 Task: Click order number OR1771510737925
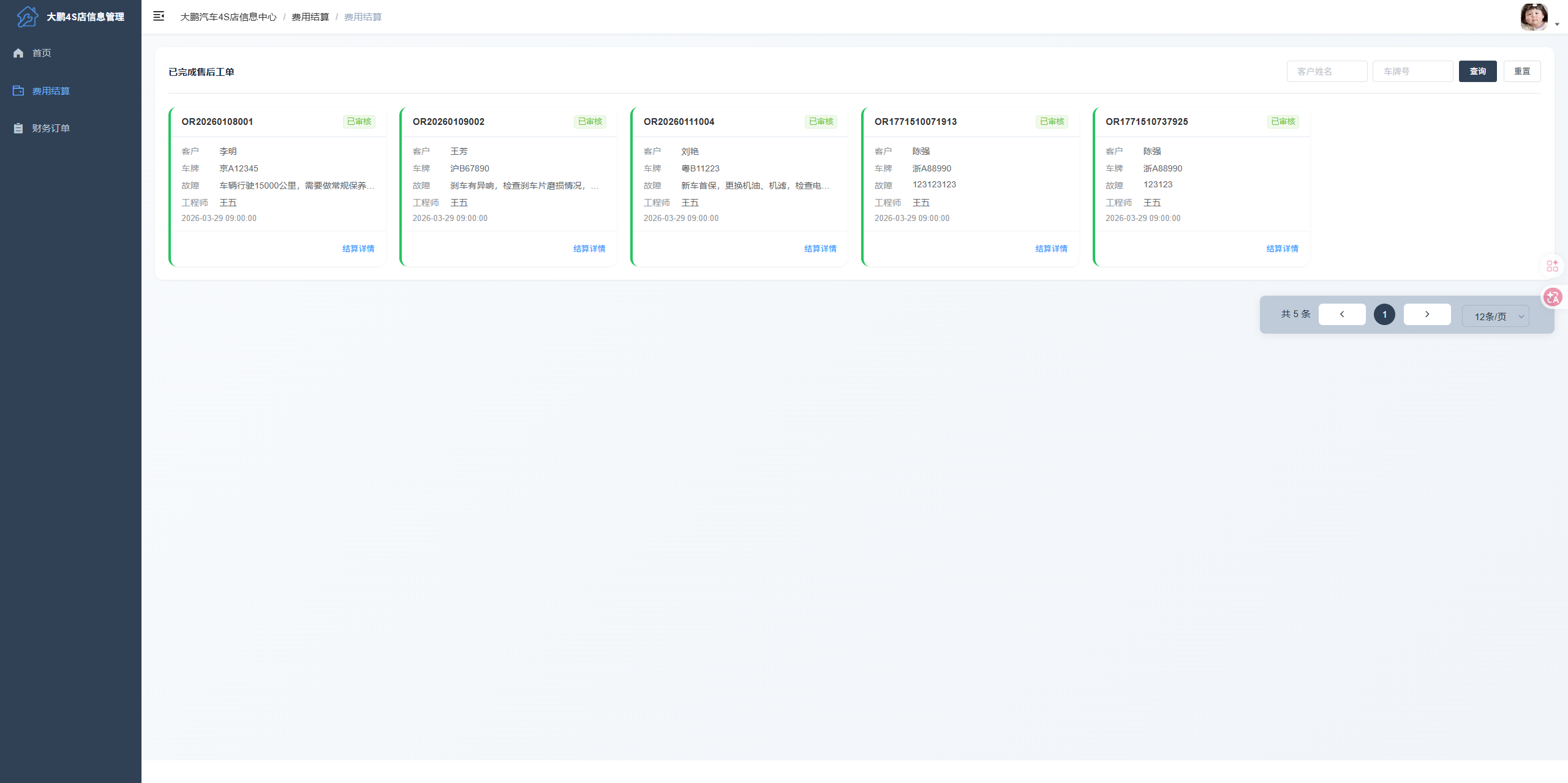[1147, 122]
